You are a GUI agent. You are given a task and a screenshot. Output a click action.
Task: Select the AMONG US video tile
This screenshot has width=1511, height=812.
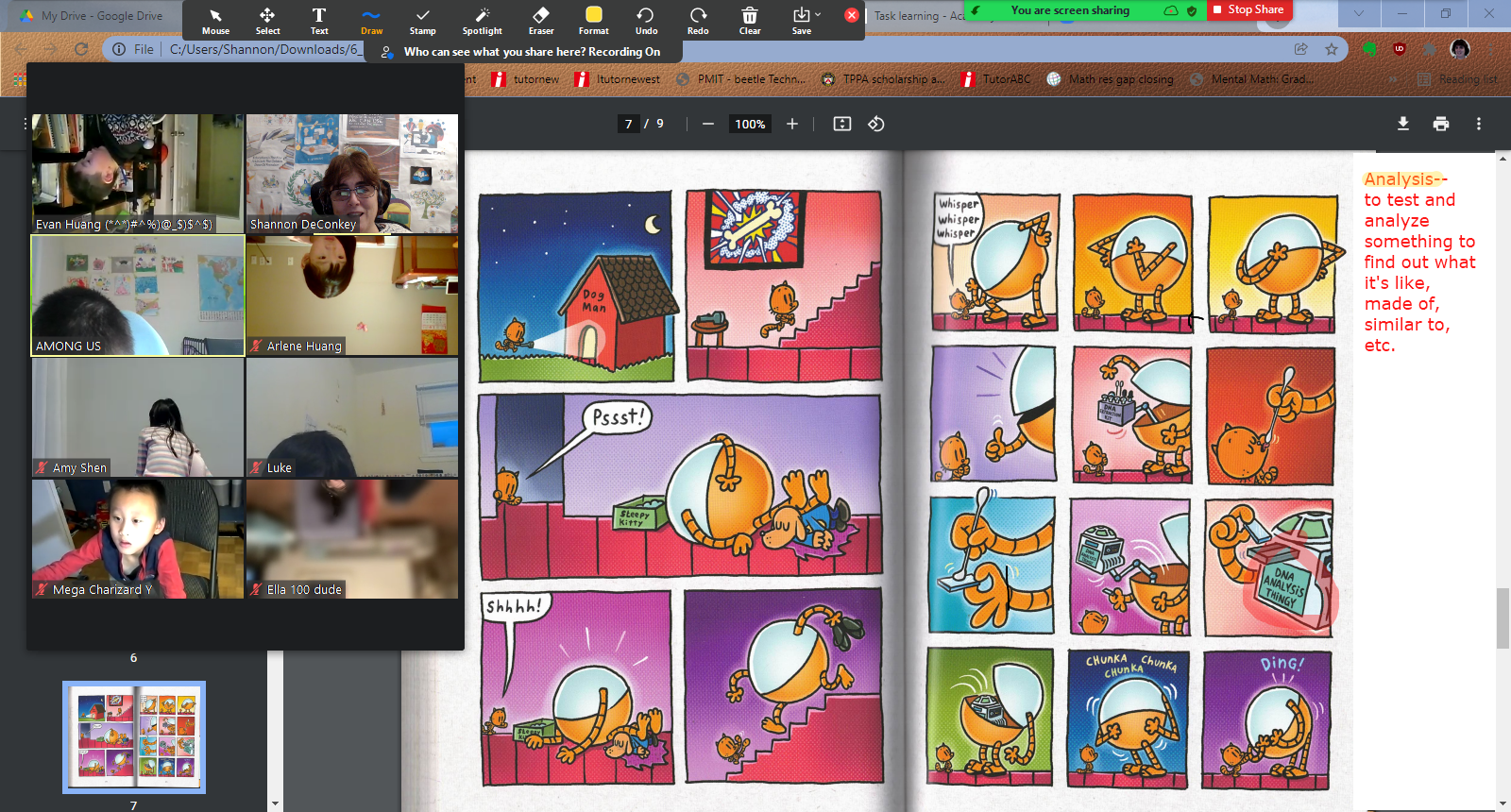pos(138,296)
